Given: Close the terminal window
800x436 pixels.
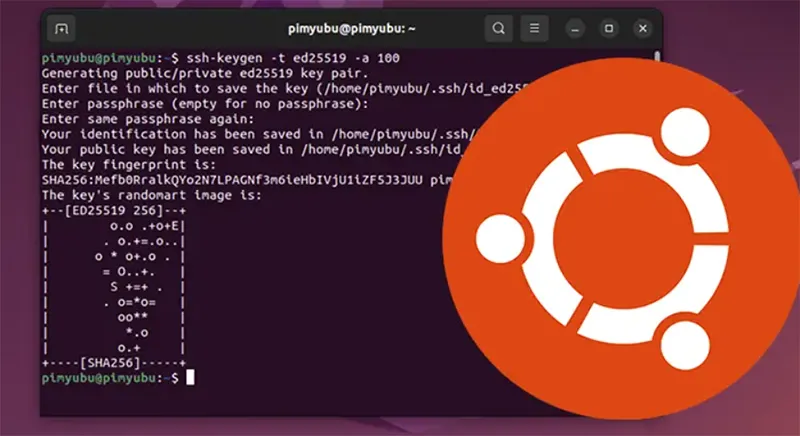Looking at the screenshot, I should 643,29.
